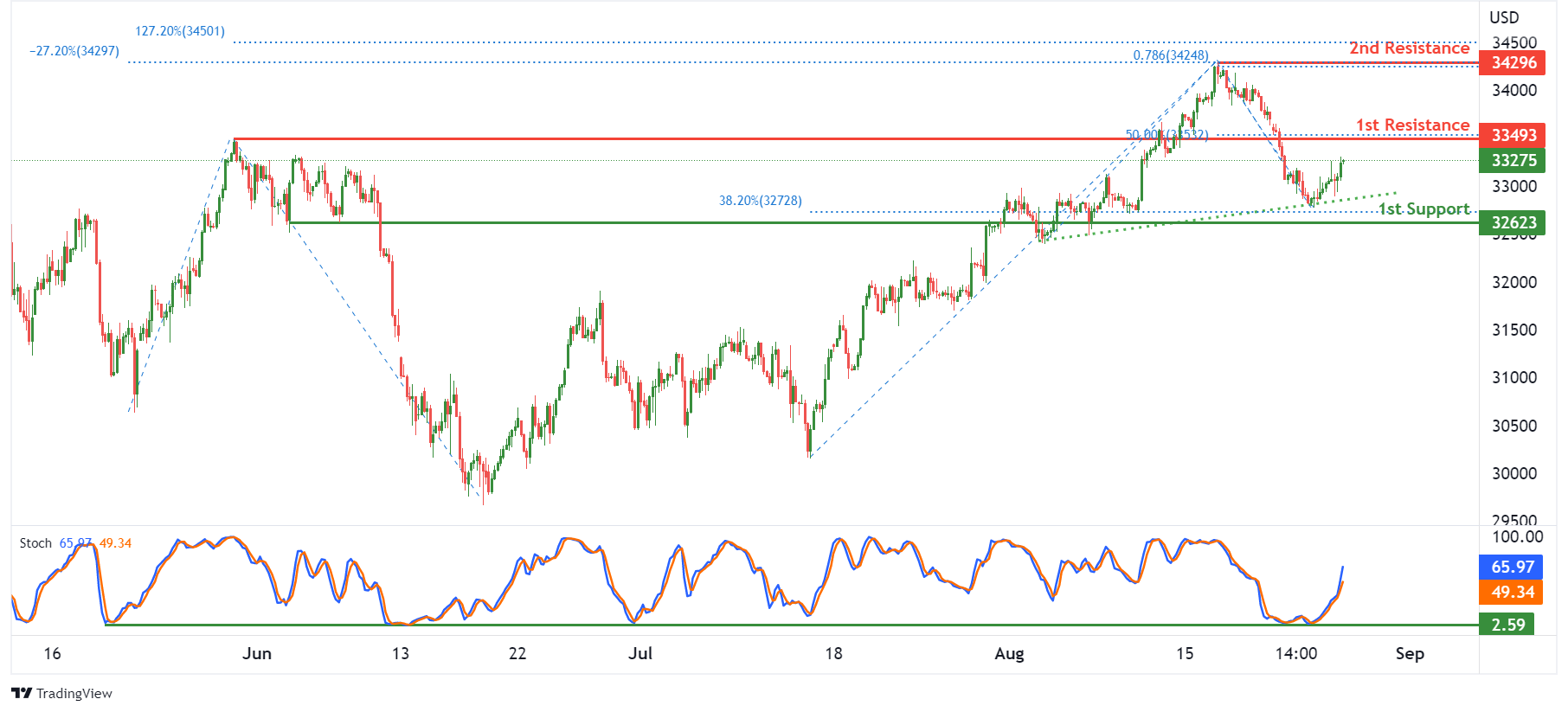Select the orange 49.34 tag on Stoch scale
The width and height of the screenshot is (1568, 712).
pyautogui.click(x=1513, y=593)
